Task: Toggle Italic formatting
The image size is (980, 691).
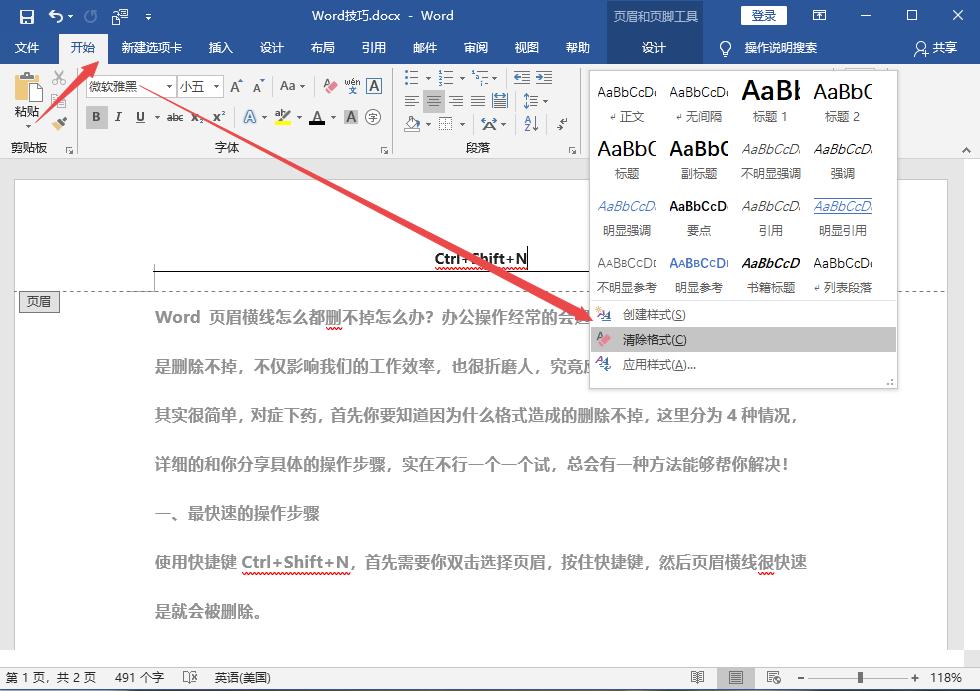Action: coord(118,117)
